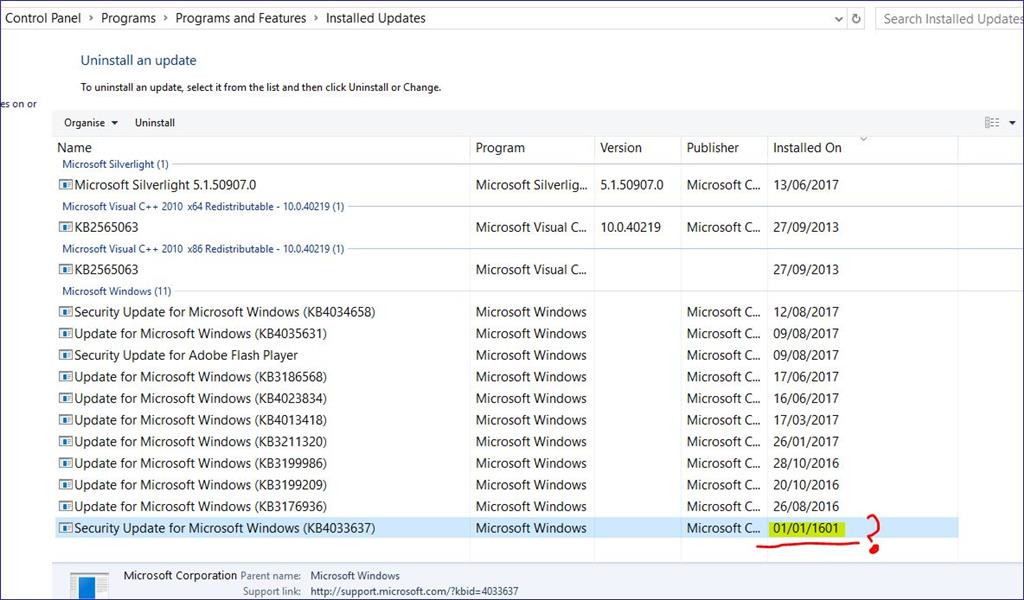
Task: Click the update icon beside KB4013418
Action: (65, 420)
